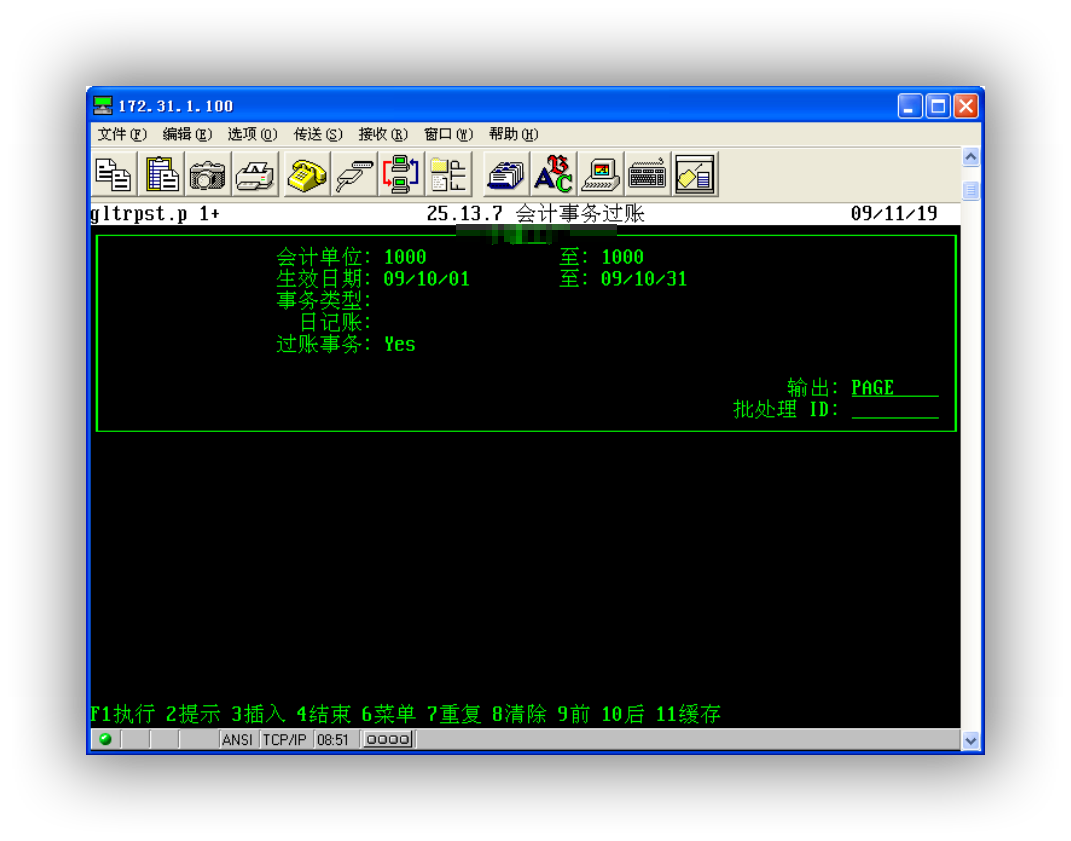This screenshot has width=1071, height=841.
Task: Open the 编辑(E) menu
Action: tap(187, 134)
